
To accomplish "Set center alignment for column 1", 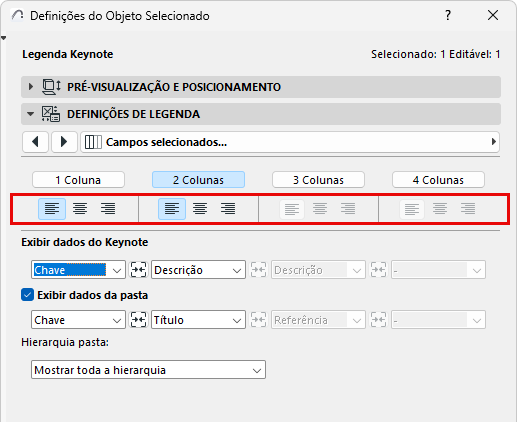I will (80, 209).
